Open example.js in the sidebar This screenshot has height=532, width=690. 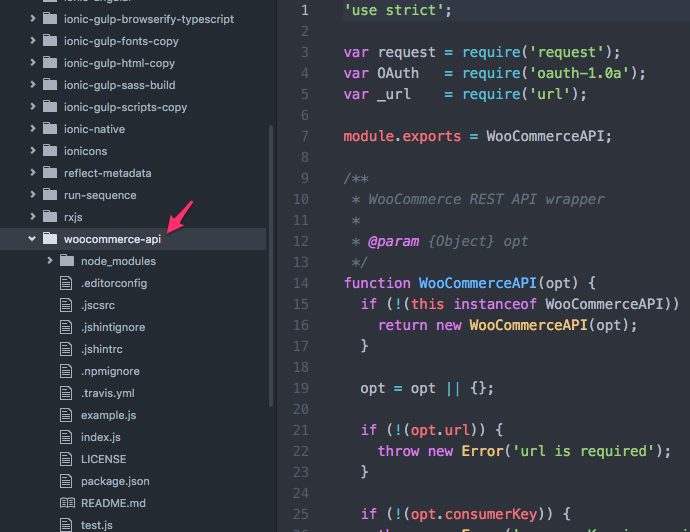pyautogui.click(x=109, y=415)
